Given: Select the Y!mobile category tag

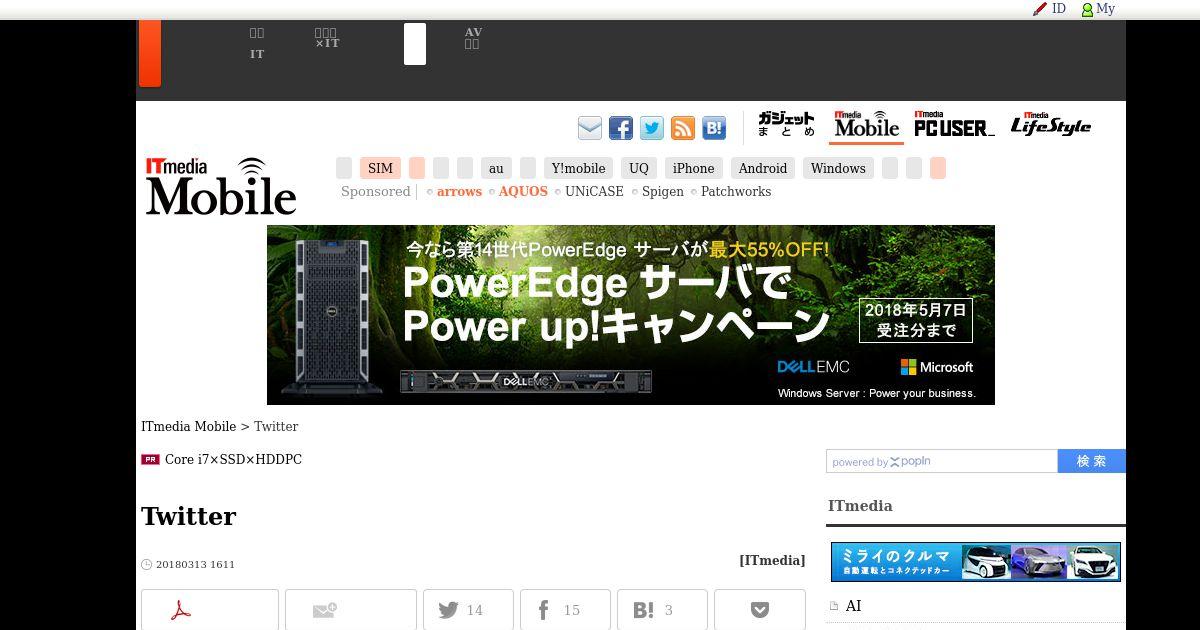Looking at the screenshot, I should (x=578, y=168).
